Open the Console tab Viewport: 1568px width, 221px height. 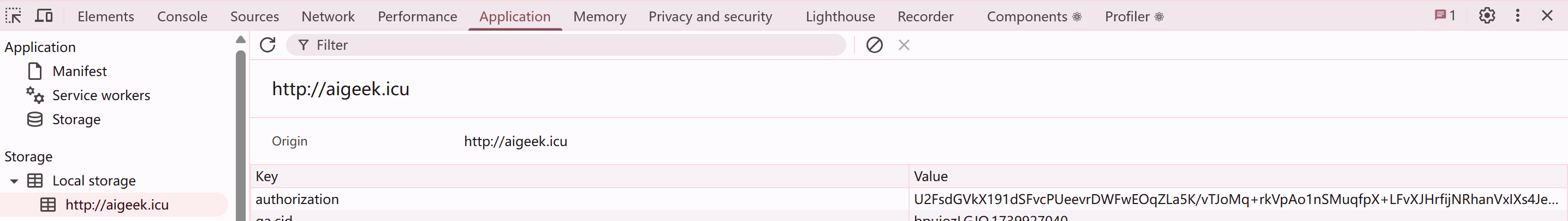point(182,16)
